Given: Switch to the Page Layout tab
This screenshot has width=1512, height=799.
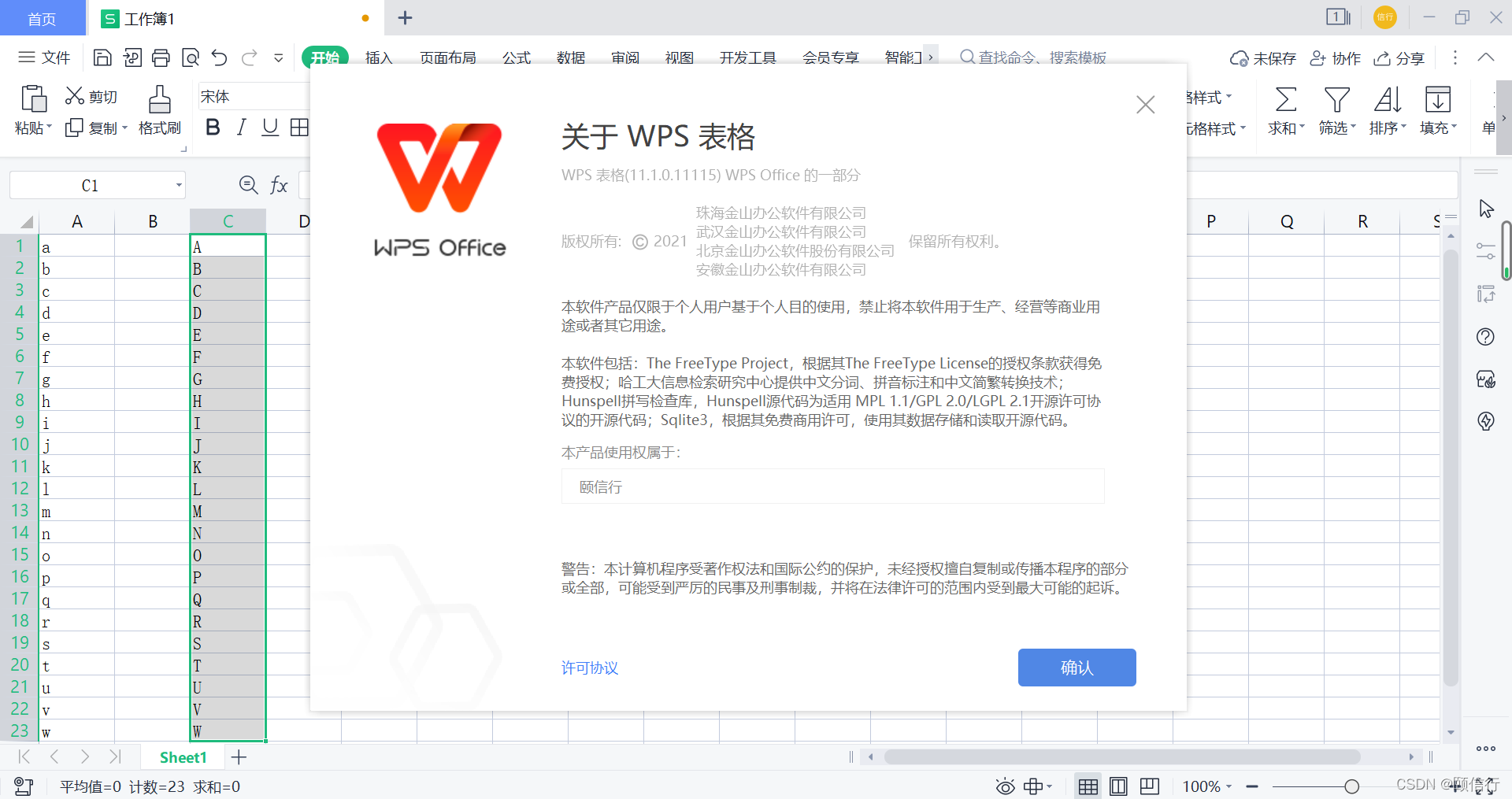Looking at the screenshot, I should 448,57.
